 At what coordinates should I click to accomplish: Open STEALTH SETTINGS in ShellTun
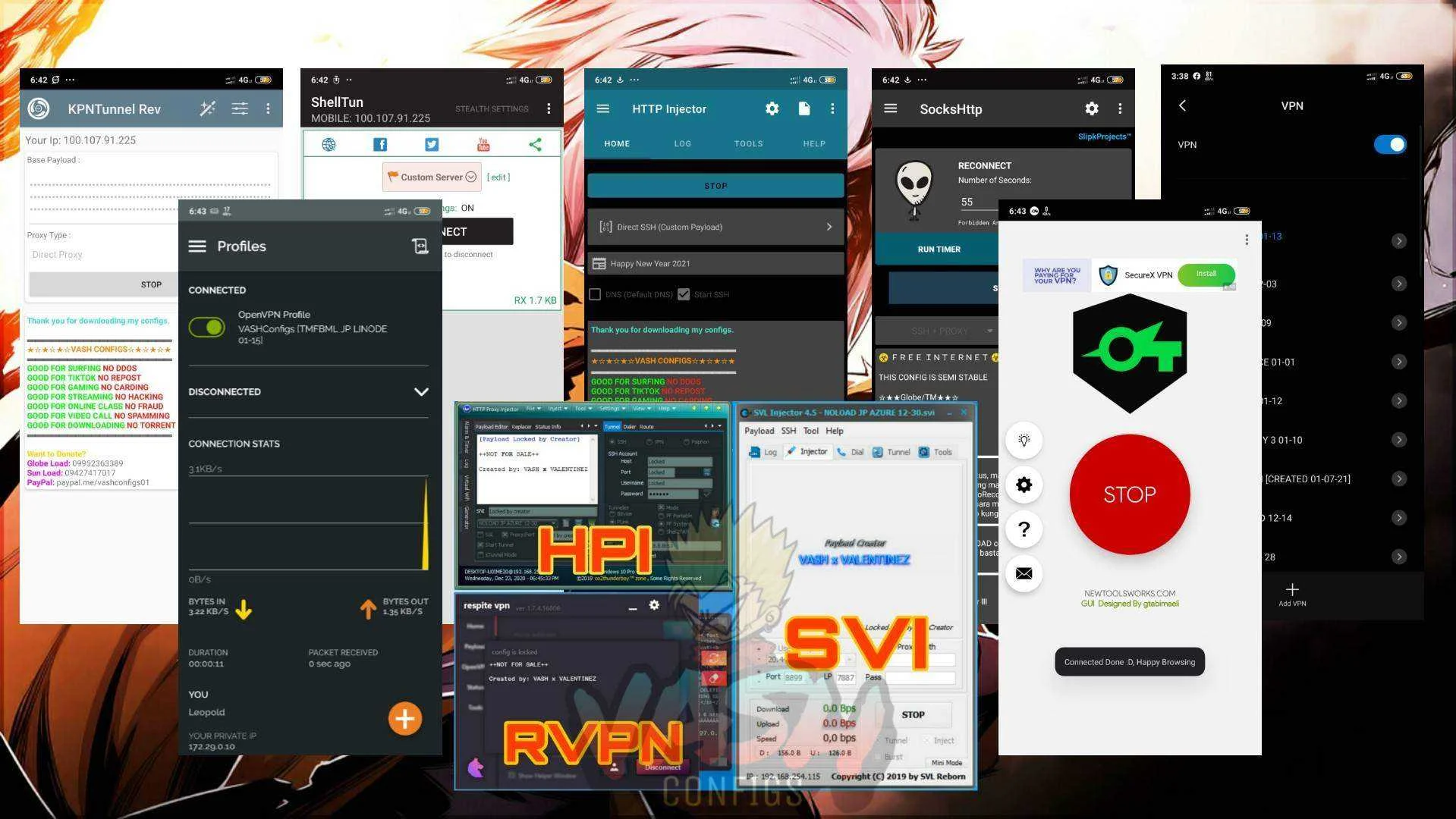(x=492, y=109)
